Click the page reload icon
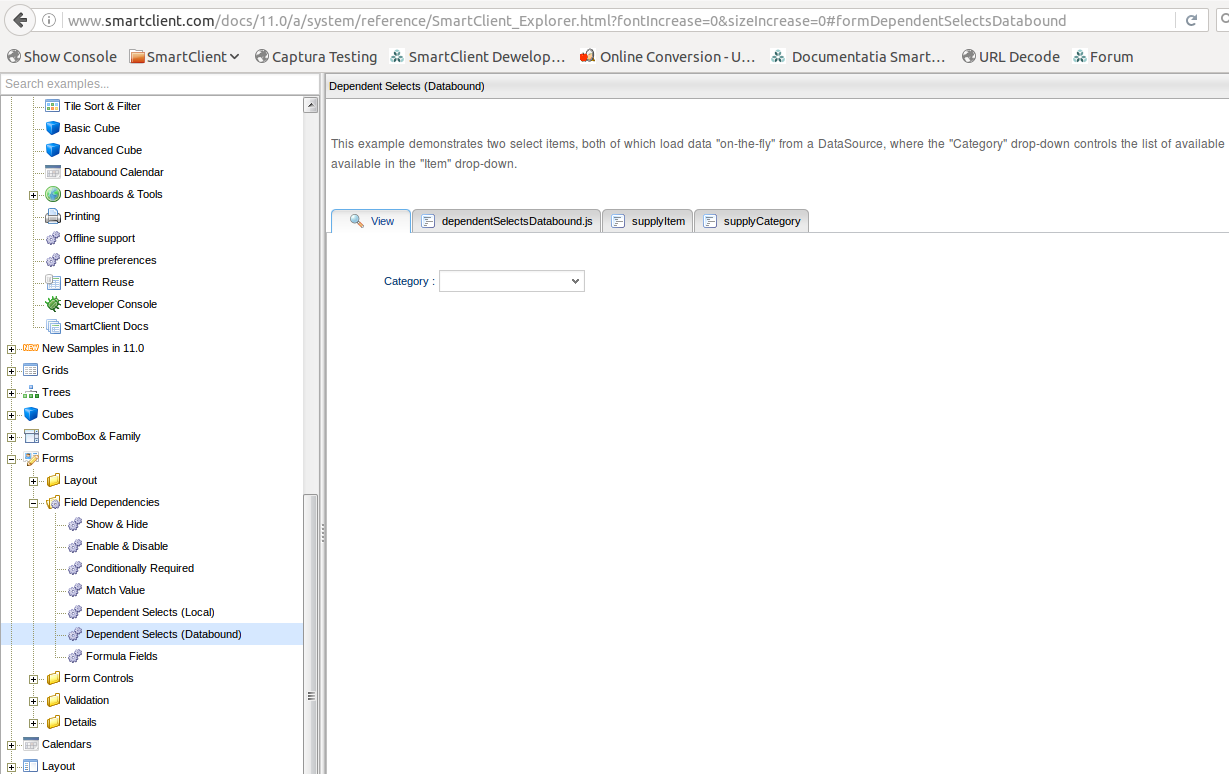The image size is (1229, 774). point(1191,20)
